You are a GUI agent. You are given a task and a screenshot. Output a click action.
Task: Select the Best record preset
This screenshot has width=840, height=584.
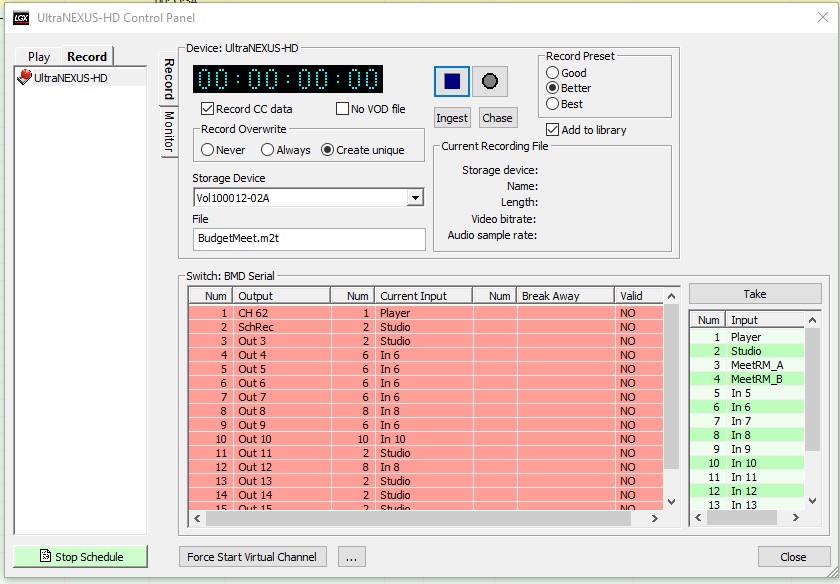tap(552, 104)
